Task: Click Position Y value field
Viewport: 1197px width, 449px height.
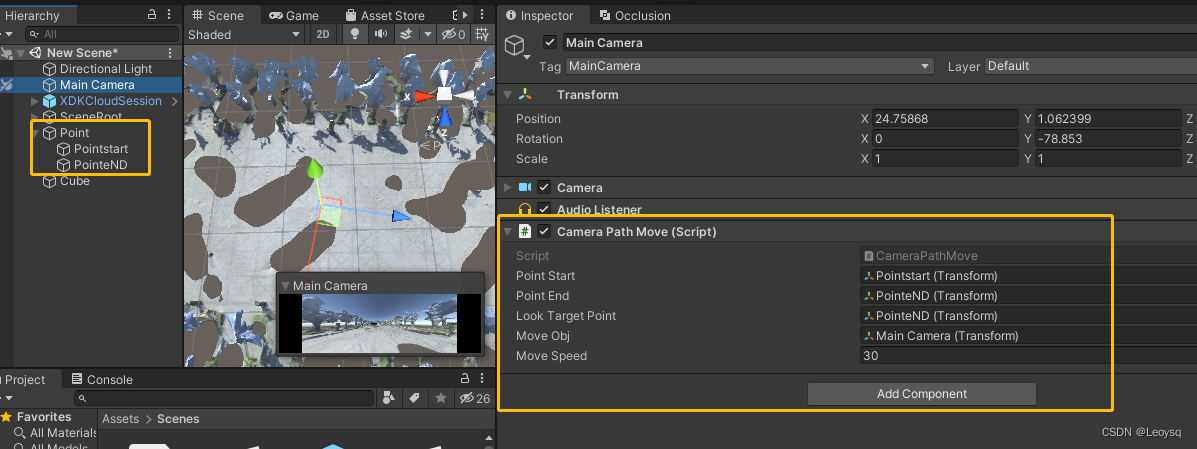Action: point(1108,119)
